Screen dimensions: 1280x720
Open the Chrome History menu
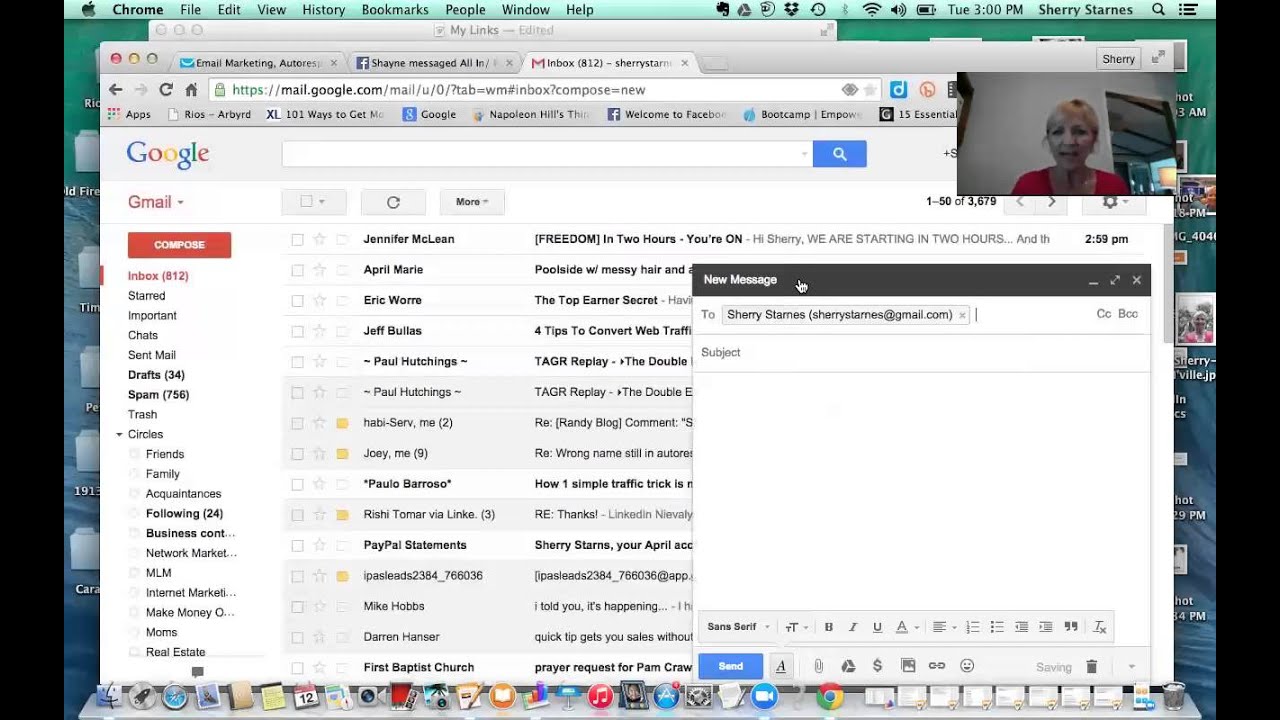[x=323, y=10]
